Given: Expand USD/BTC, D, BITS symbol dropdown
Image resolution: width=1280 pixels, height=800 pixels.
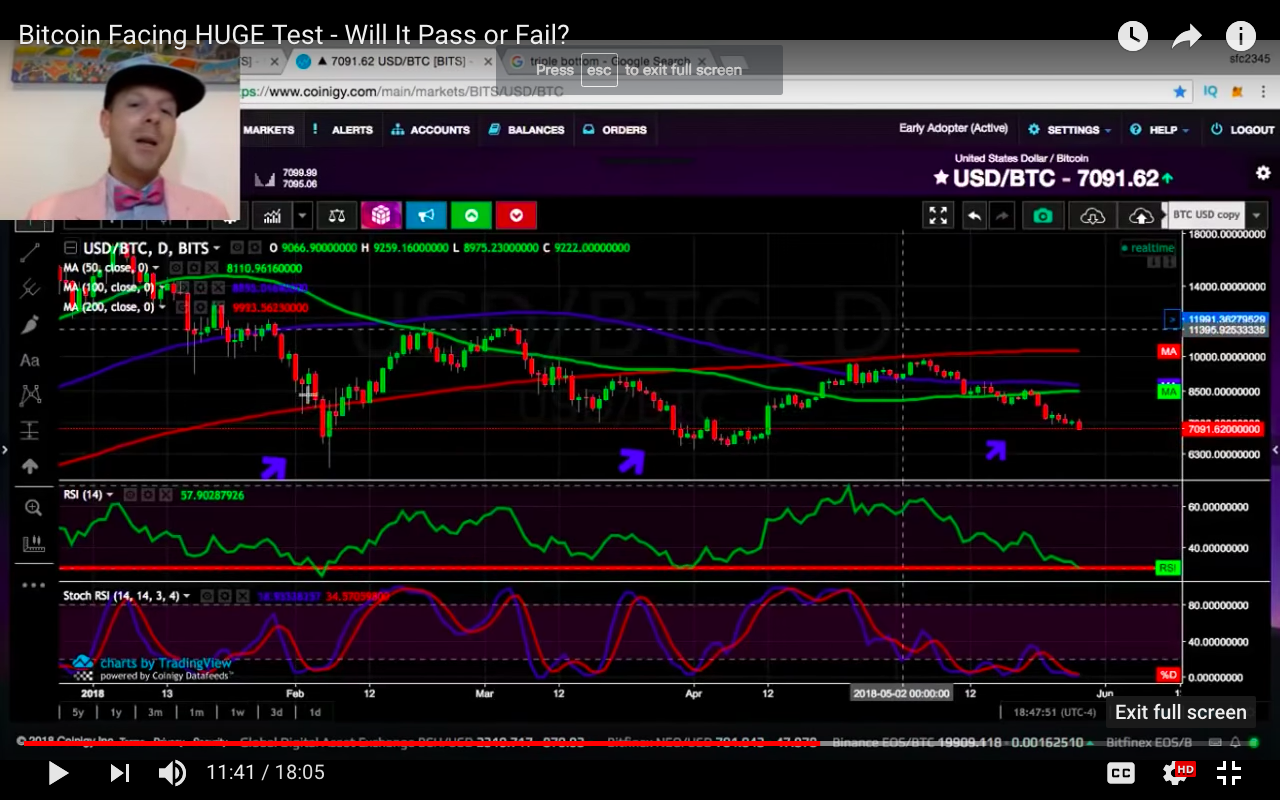Looking at the screenshot, I should pos(216,248).
